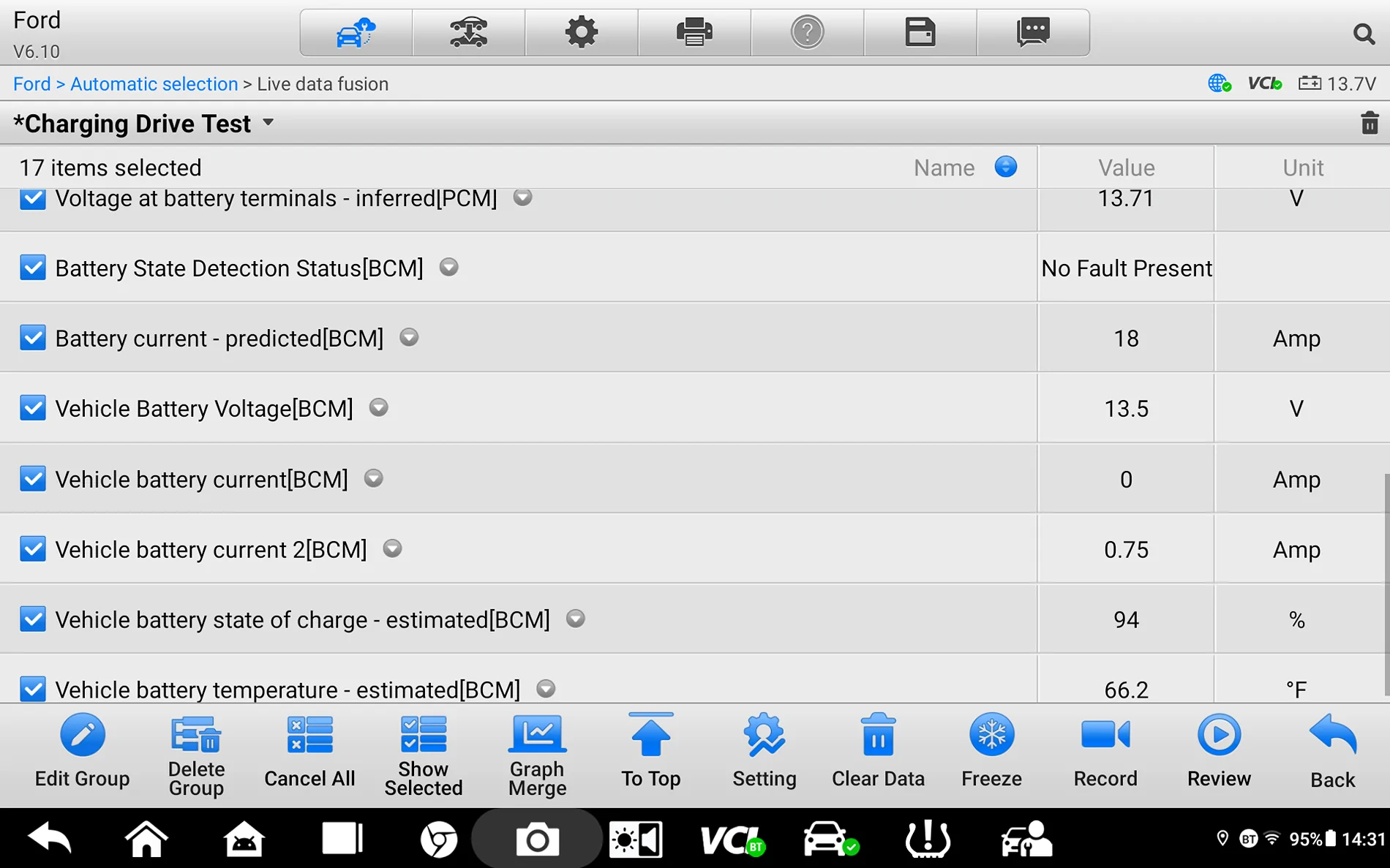Expand options for Vehicle Battery Voltage
Image resolution: width=1390 pixels, height=868 pixels.
click(378, 407)
